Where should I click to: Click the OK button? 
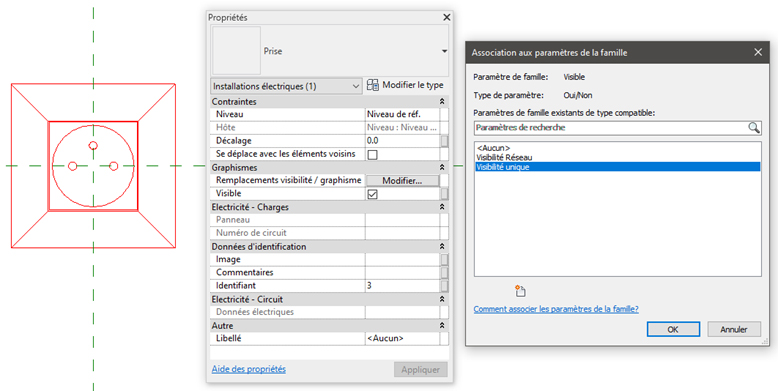click(x=673, y=329)
